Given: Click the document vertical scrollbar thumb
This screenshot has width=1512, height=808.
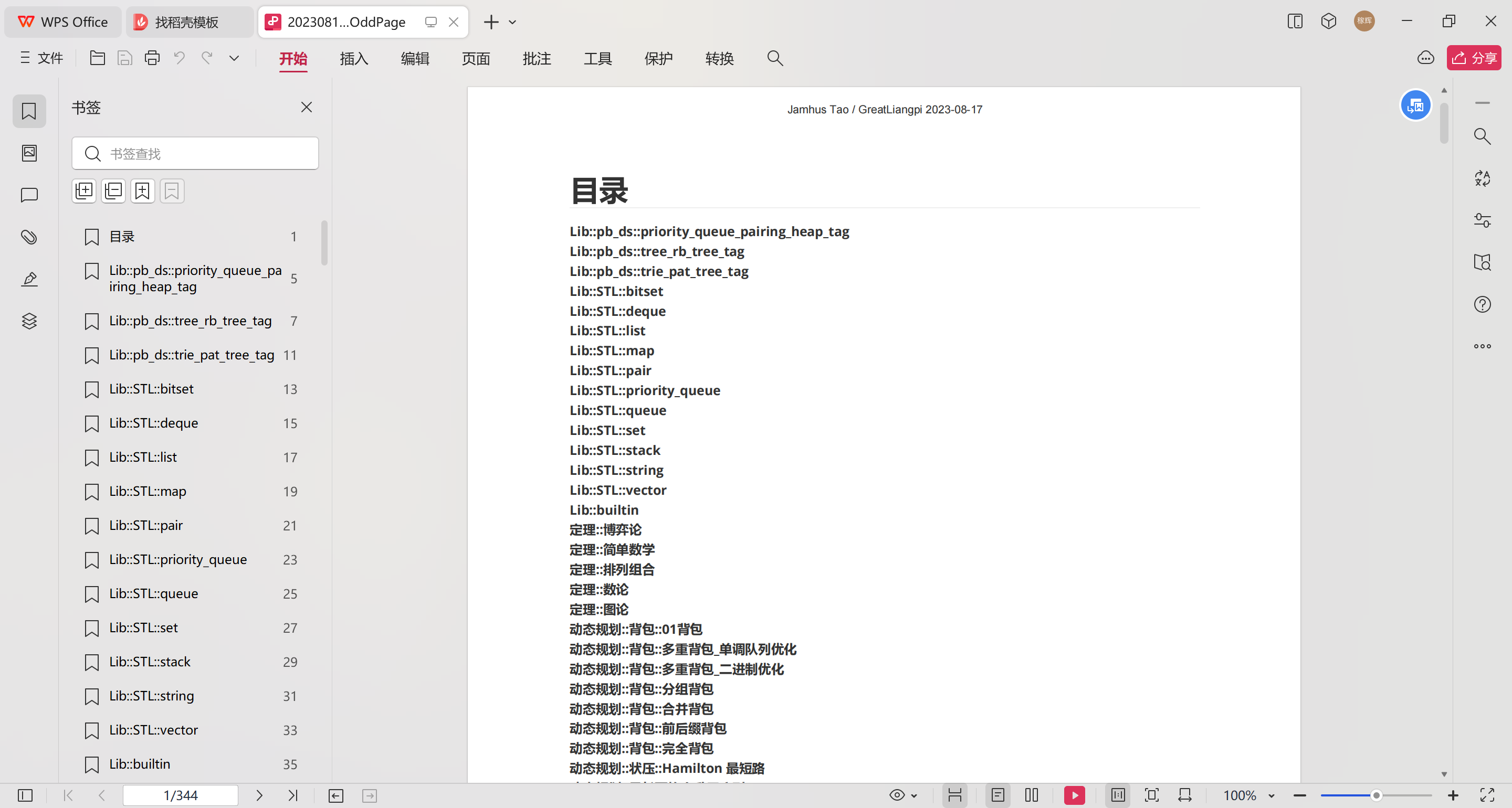Looking at the screenshot, I should pyautogui.click(x=1444, y=123).
